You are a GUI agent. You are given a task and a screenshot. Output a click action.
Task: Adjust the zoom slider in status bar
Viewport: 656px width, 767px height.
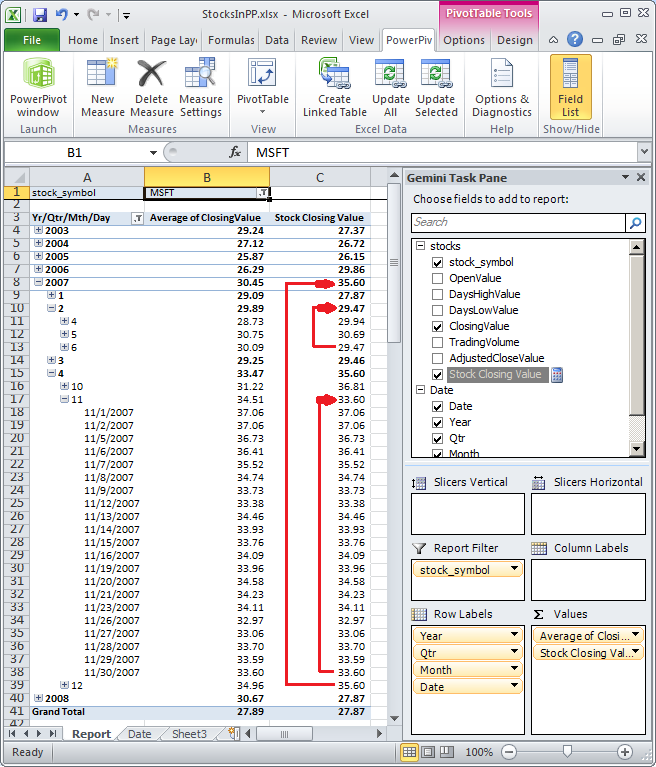coord(568,752)
